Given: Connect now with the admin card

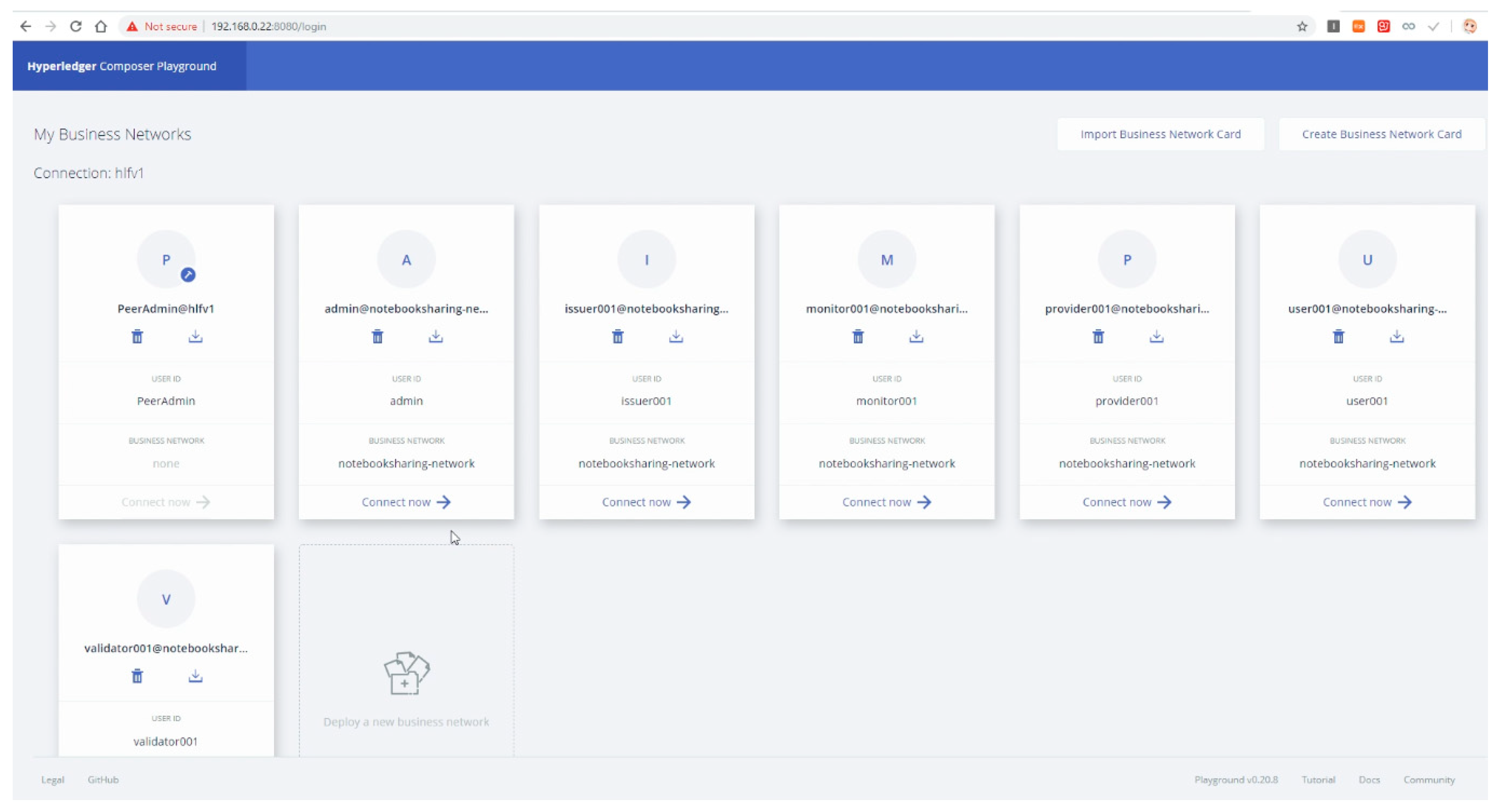Looking at the screenshot, I should [406, 502].
